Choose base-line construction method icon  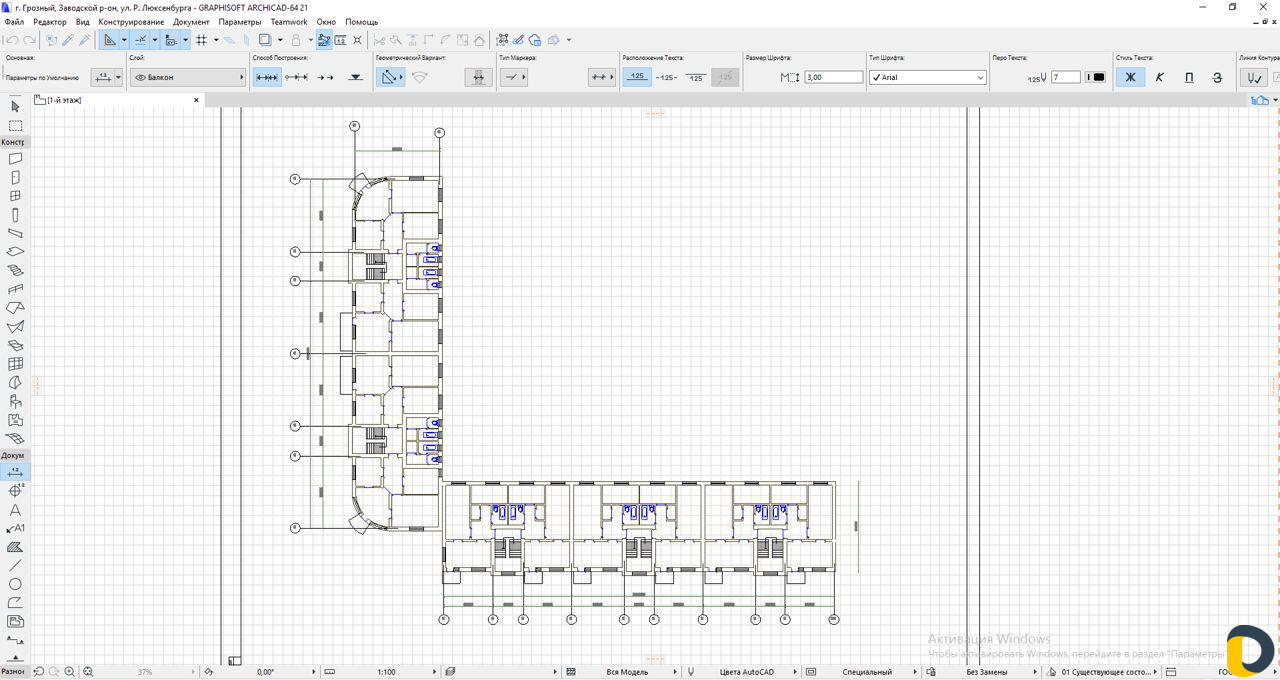325,77
